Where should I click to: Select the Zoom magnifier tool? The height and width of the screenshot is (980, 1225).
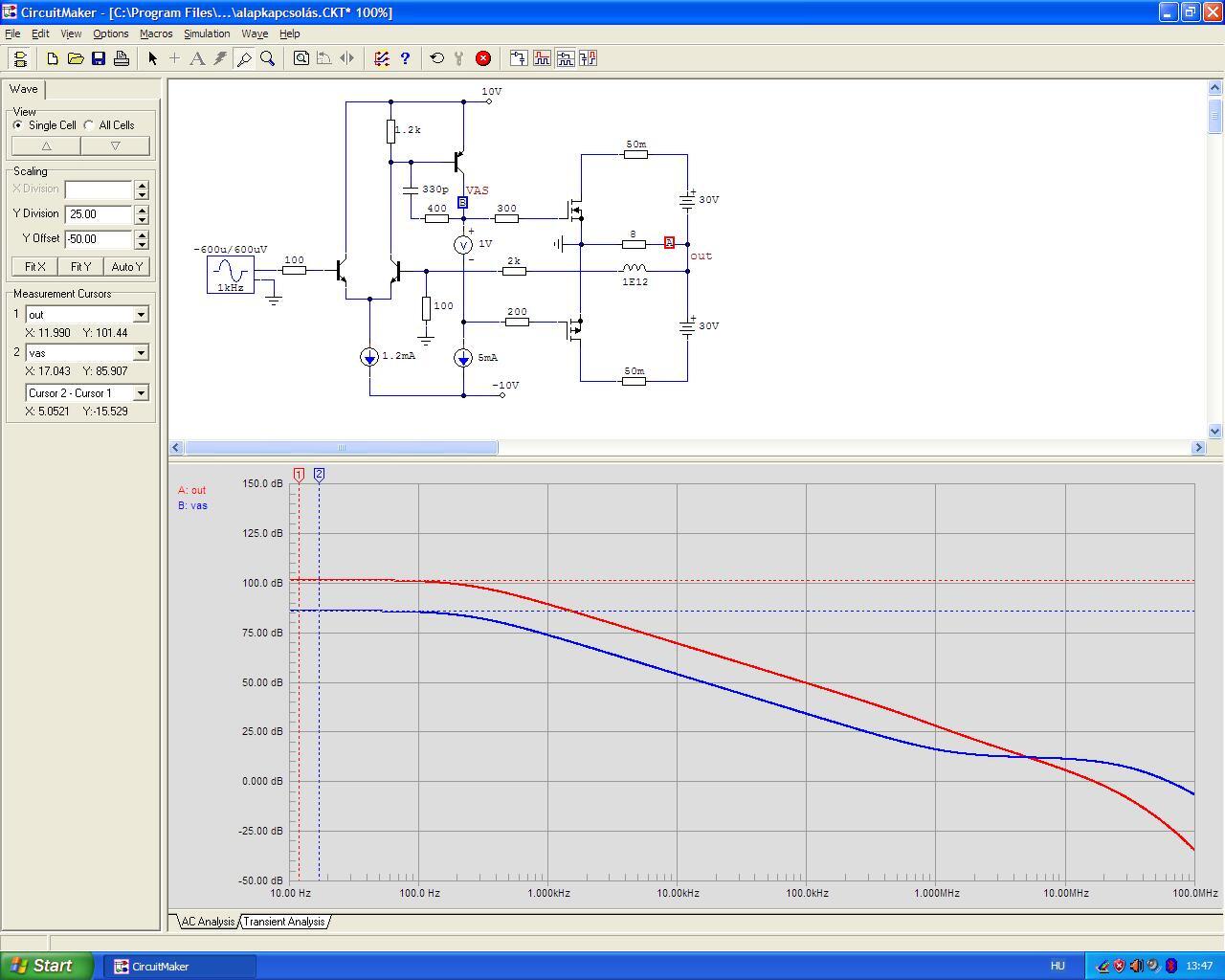(x=267, y=58)
